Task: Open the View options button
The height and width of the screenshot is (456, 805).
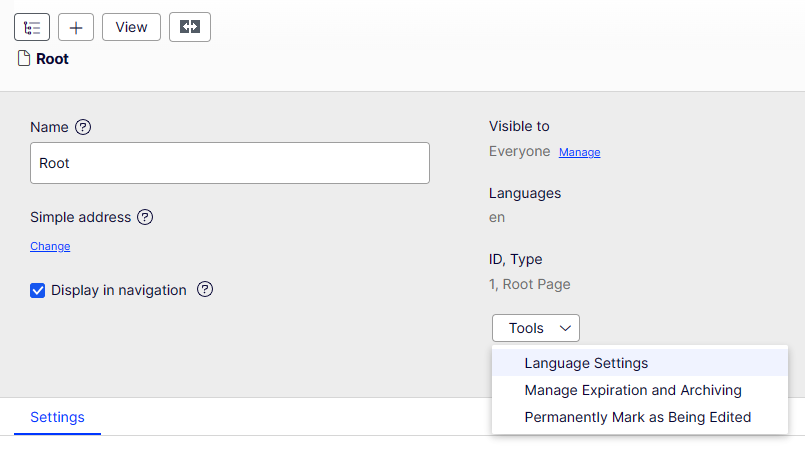Action: (x=131, y=27)
